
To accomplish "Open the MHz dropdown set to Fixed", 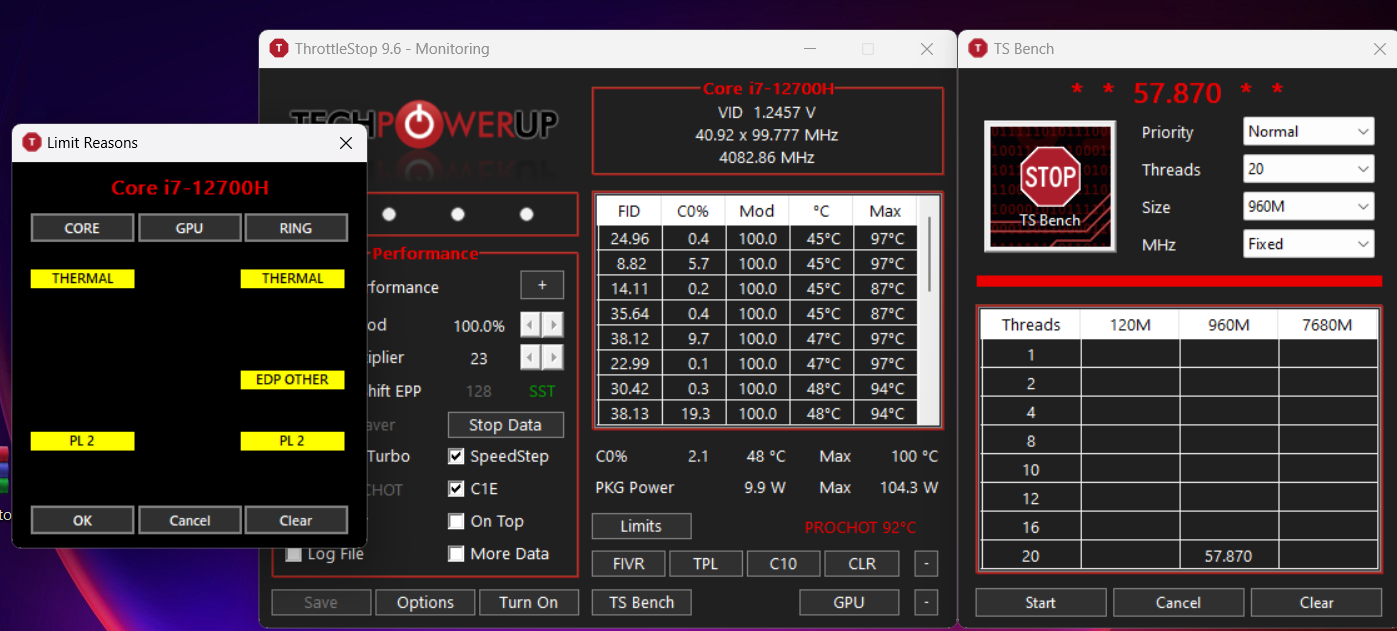I will coord(1310,244).
